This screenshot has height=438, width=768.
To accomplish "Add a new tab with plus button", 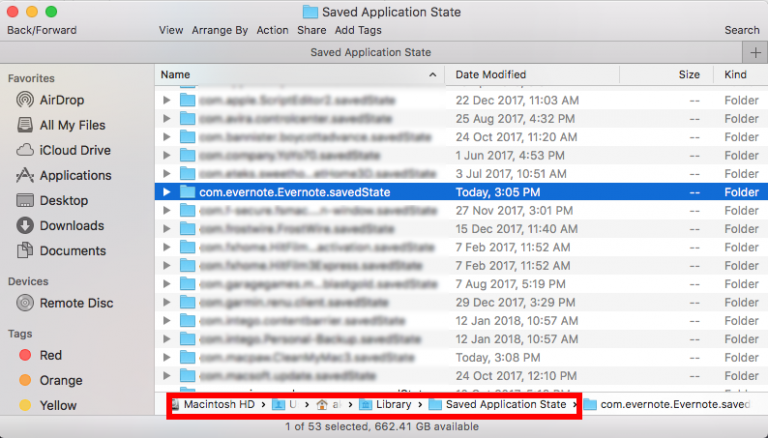I will 755,52.
